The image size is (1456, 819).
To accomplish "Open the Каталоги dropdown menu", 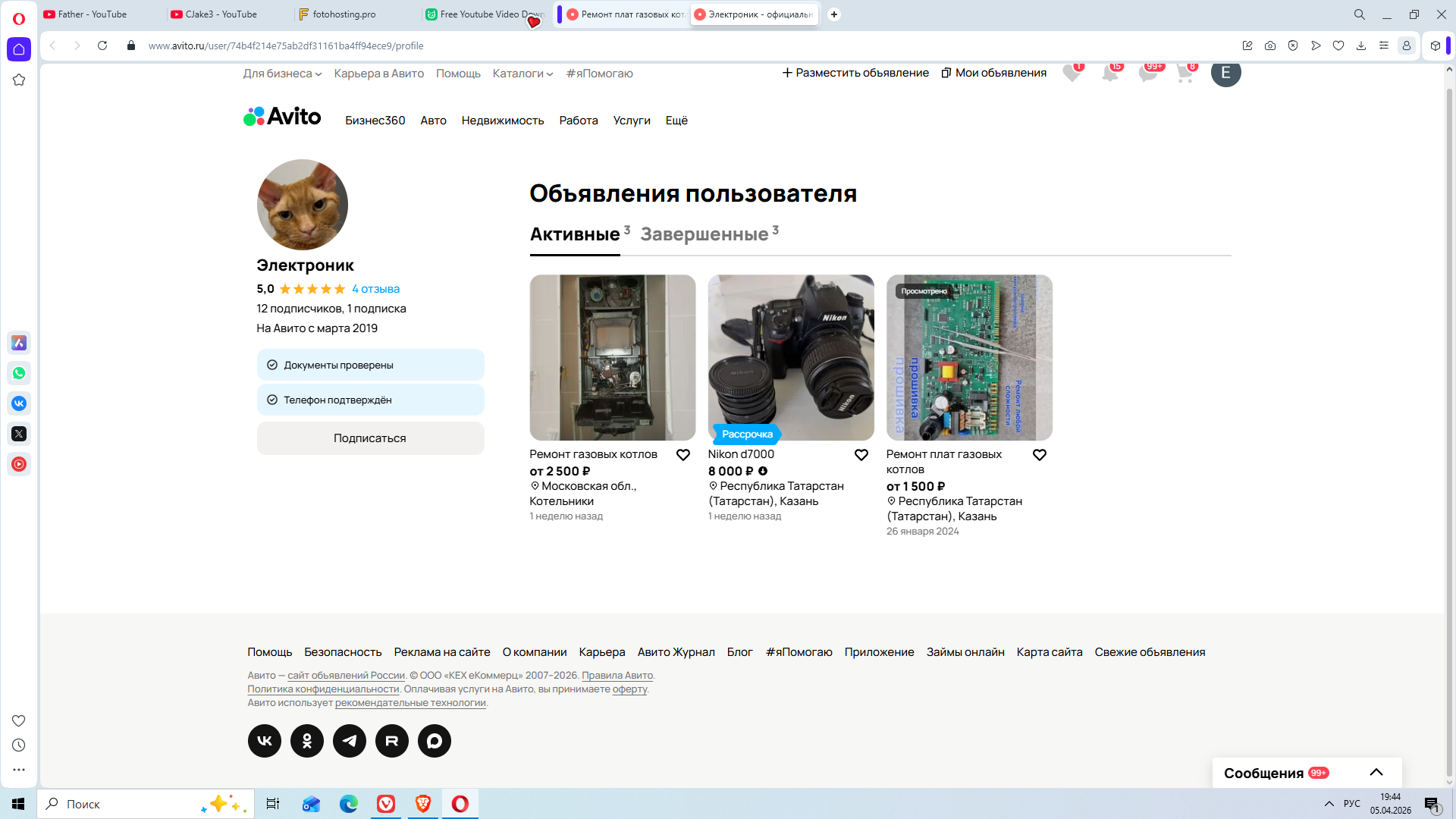I will point(522,74).
